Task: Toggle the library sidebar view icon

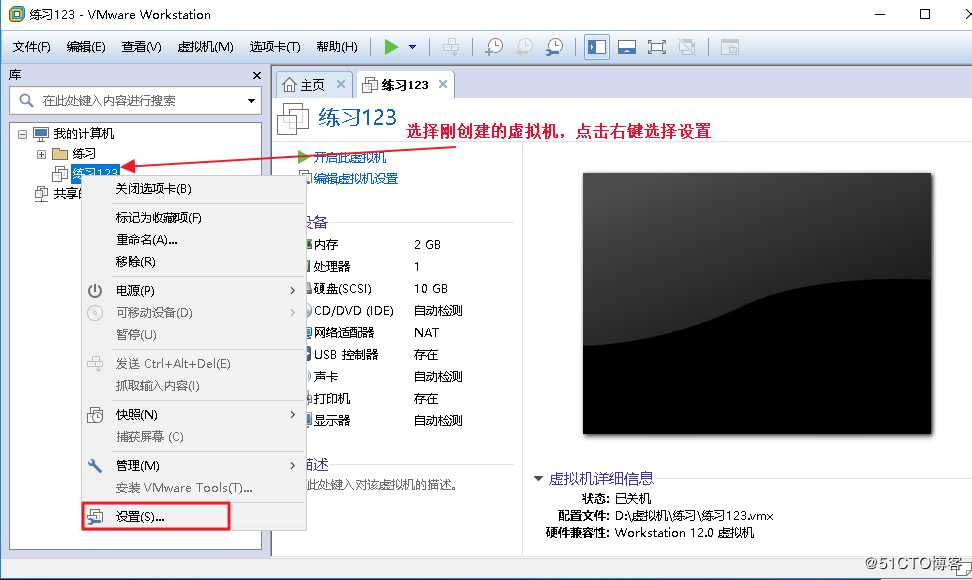Action: [x=596, y=47]
